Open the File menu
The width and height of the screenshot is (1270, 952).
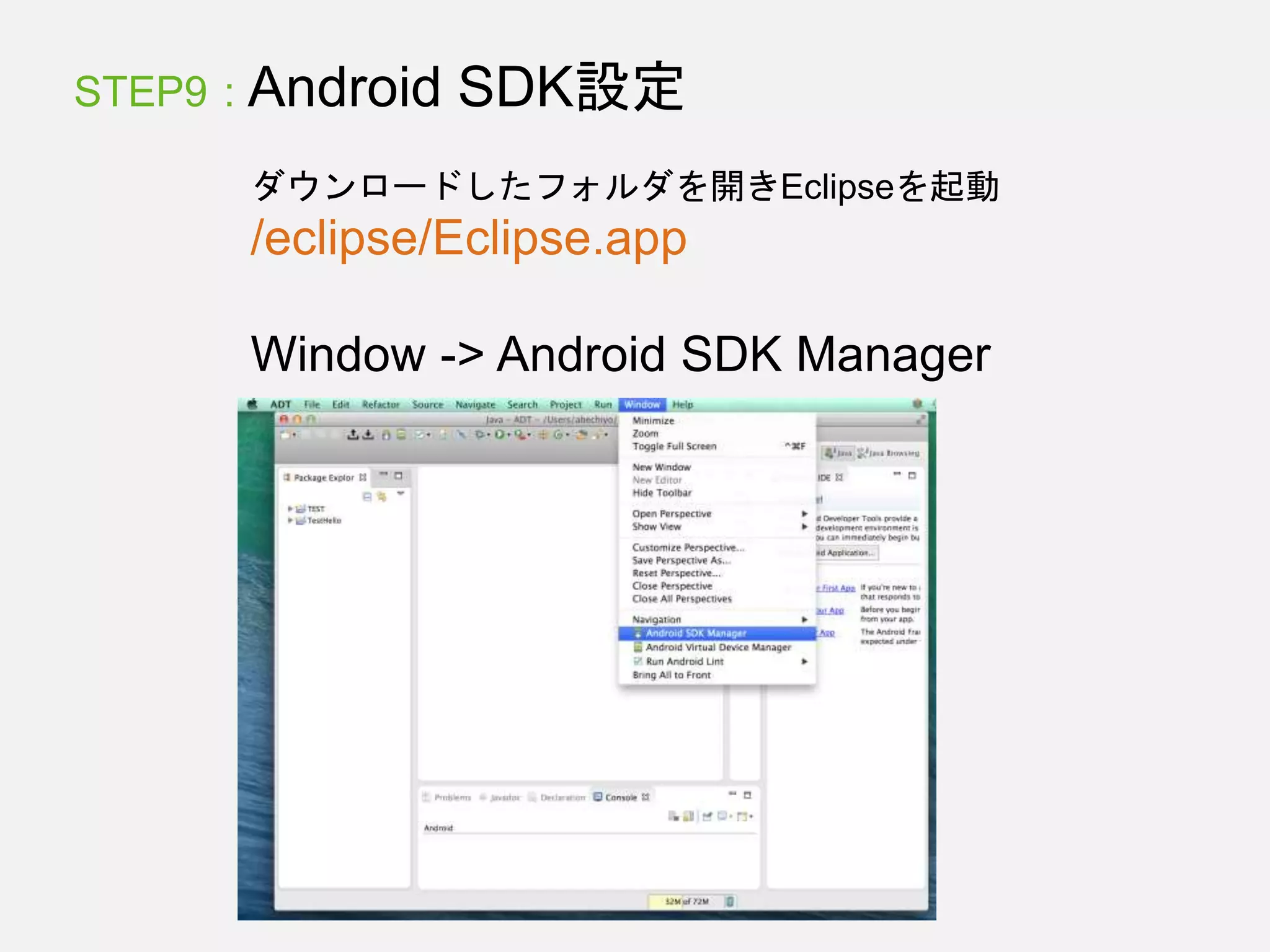(312, 405)
